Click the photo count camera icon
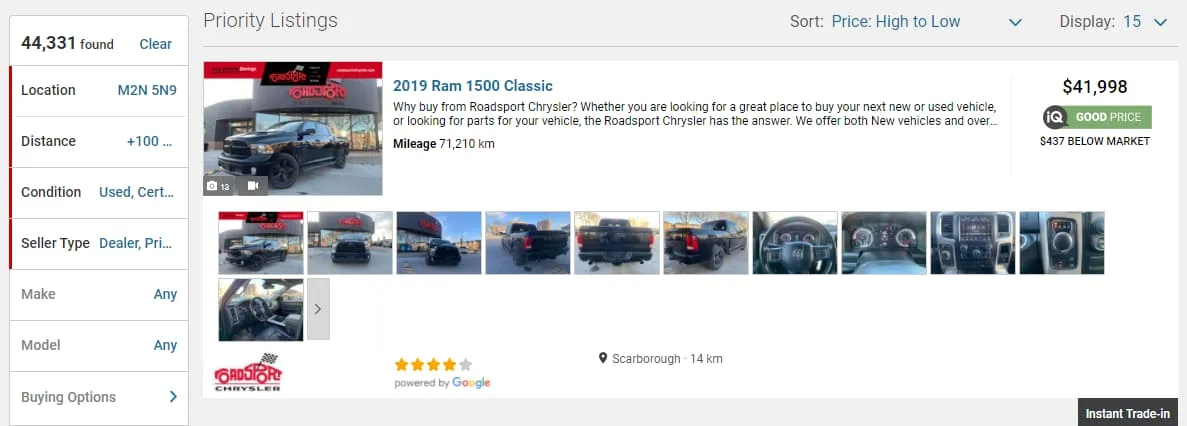 [x=212, y=186]
